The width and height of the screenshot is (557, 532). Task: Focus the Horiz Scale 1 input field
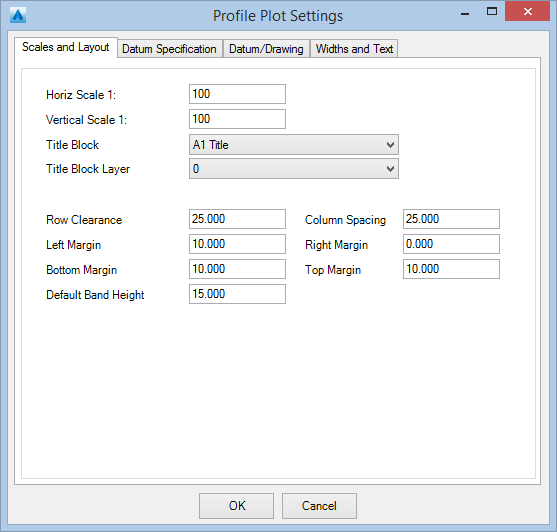tap(237, 94)
